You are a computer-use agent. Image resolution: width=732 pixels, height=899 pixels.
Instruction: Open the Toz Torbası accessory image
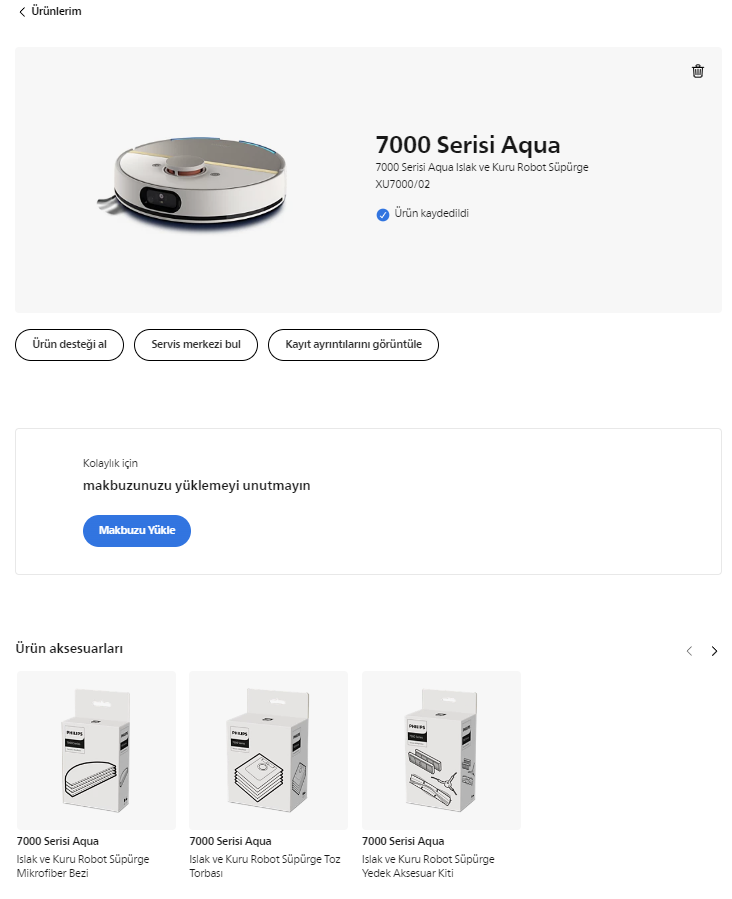[x=268, y=750]
